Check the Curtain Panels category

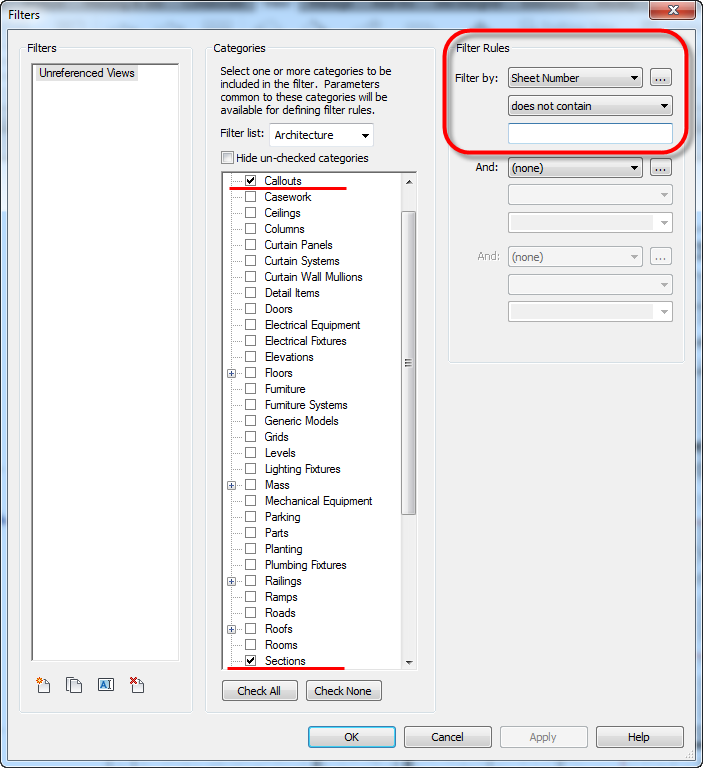(x=250, y=245)
